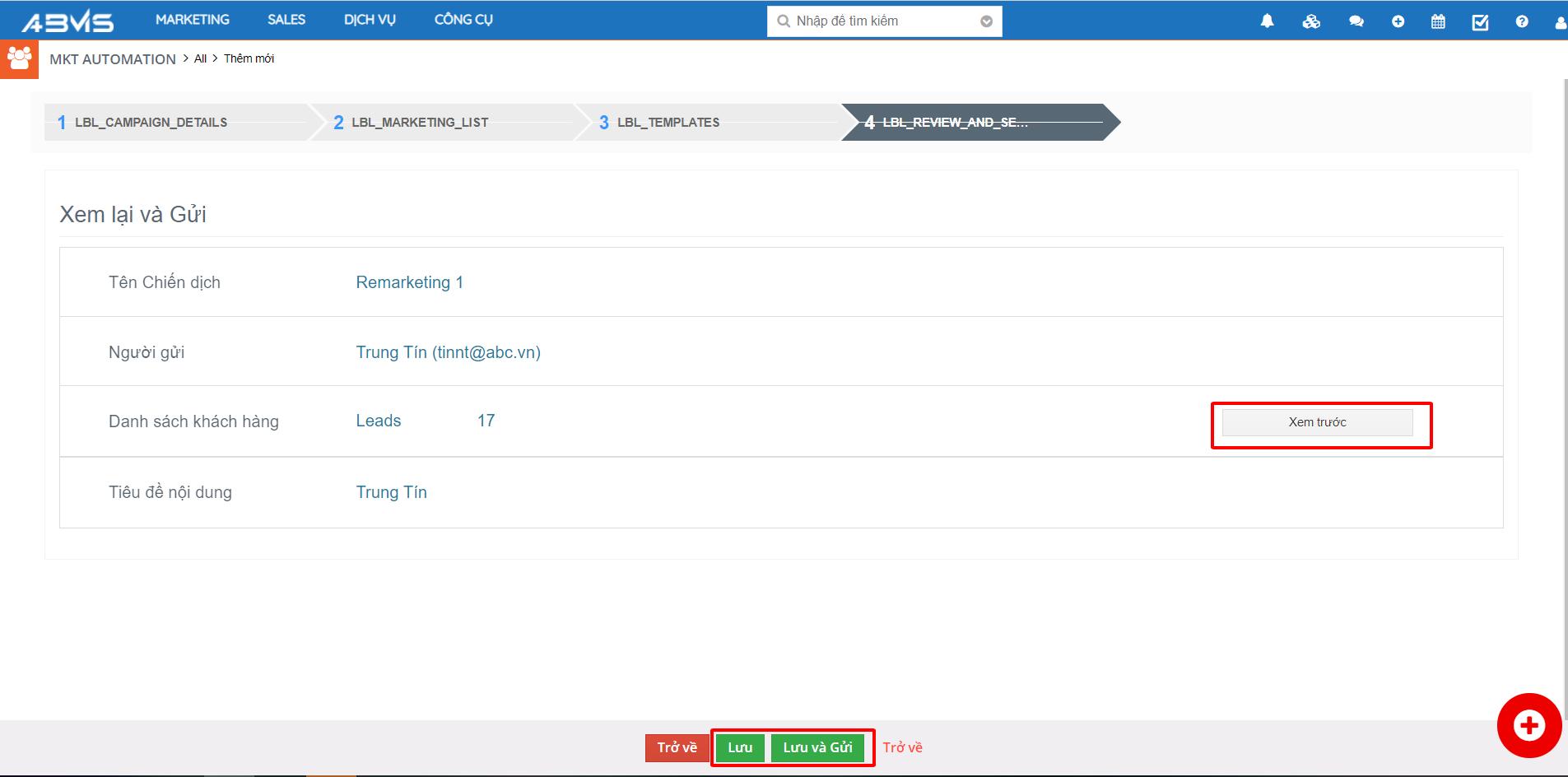The image size is (1568, 777).
Task: Click the orange MKT Automation module icon
Action: (x=19, y=59)
